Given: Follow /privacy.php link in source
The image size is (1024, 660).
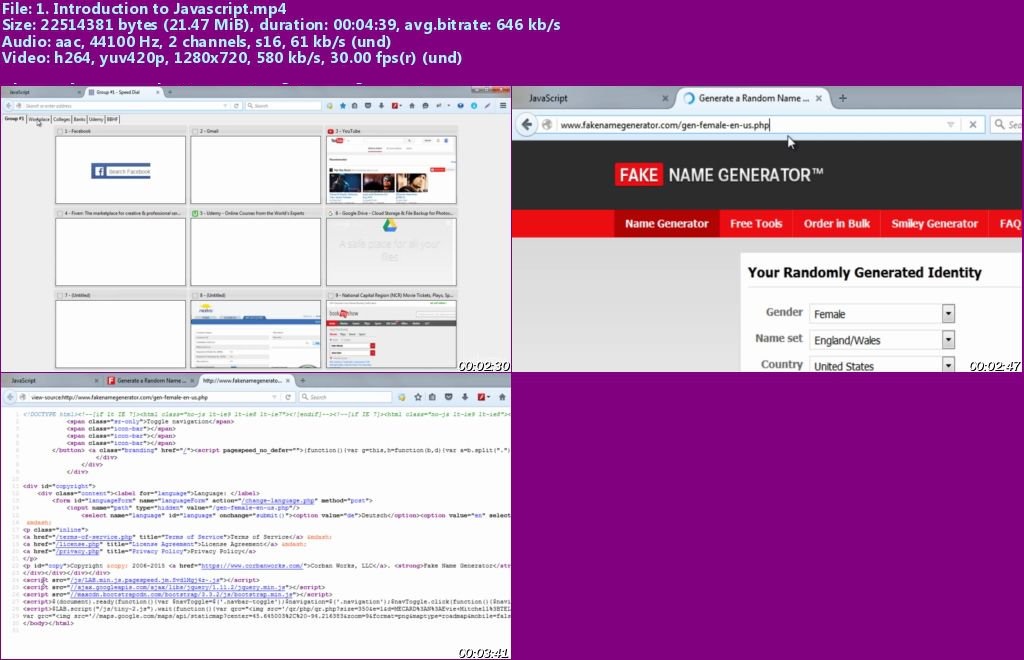Looking at the screenshot, I should point(78,551).
